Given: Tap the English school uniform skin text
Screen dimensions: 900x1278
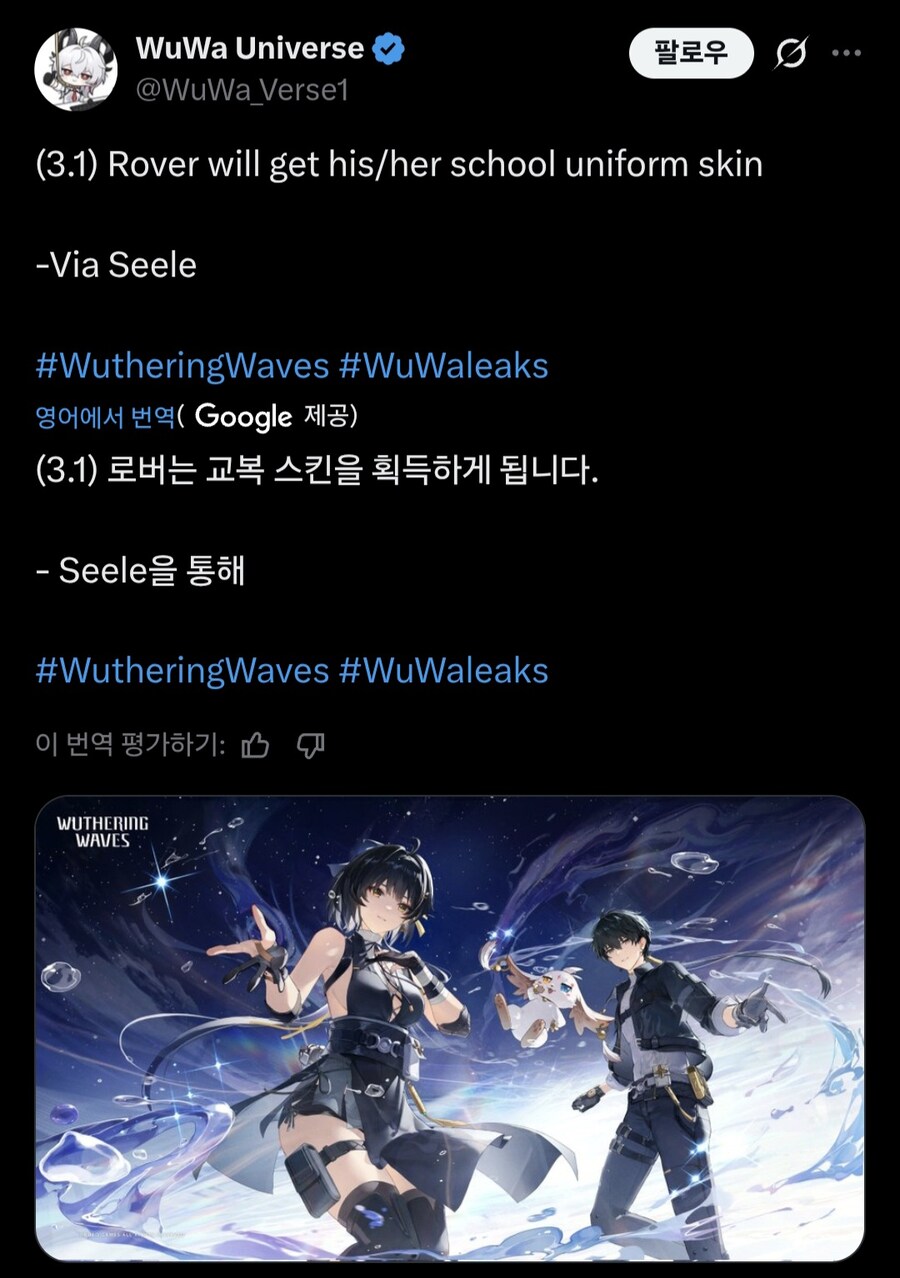Looking at the screenshot, I should 606,164.
